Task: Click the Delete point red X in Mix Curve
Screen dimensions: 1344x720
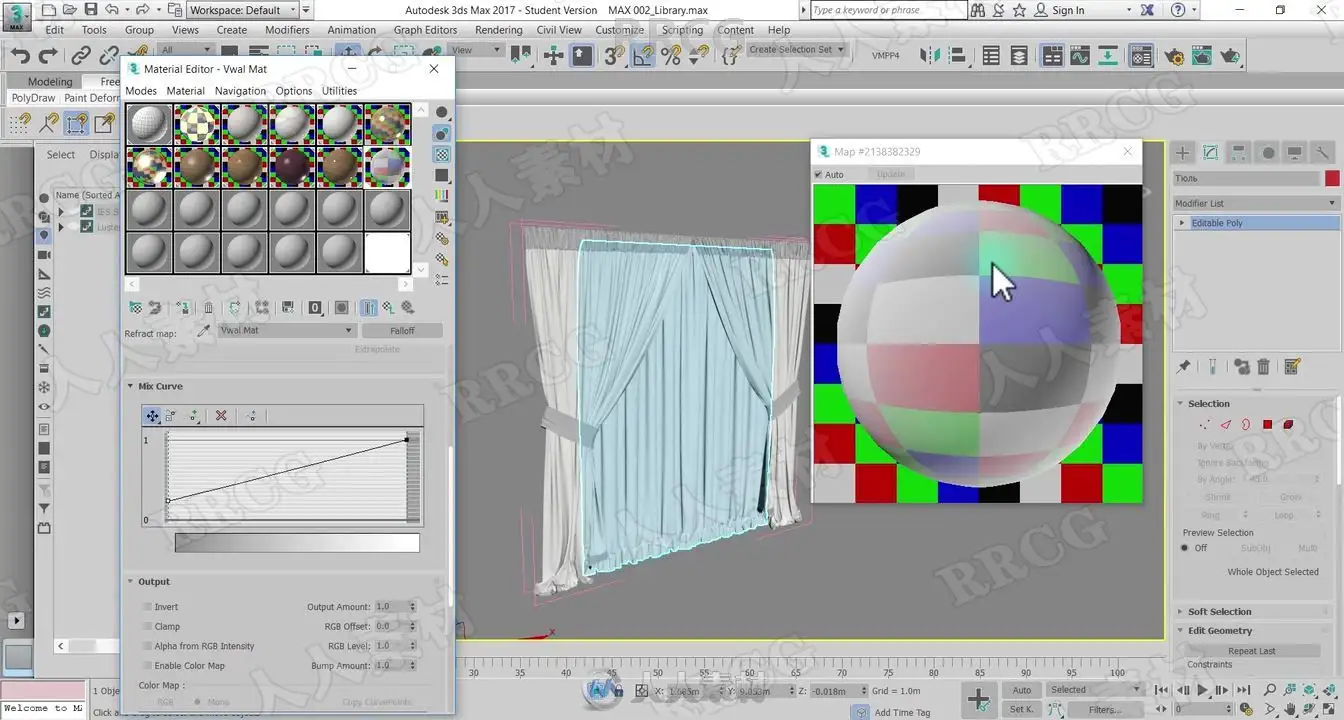Action: (222, 416)
